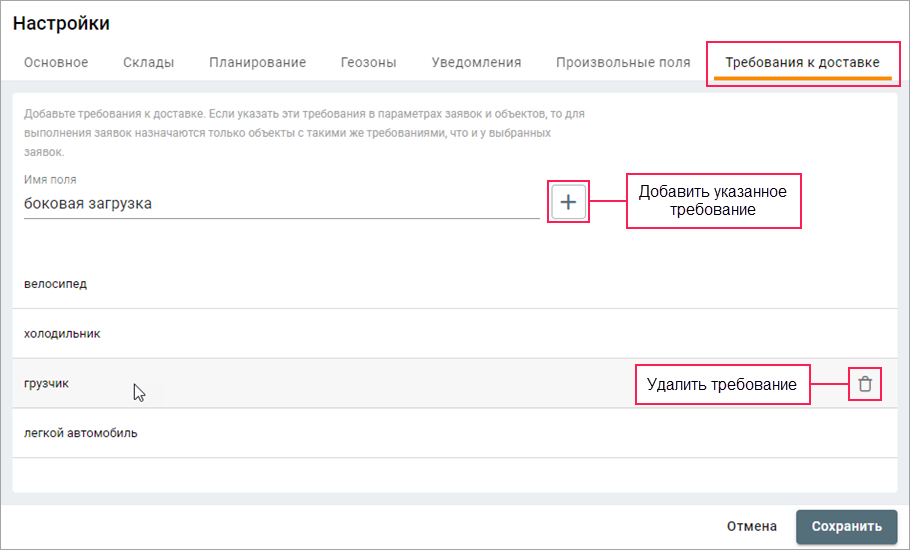
Task: Click the plus icon to add requirement
Action: coord(568,202)
